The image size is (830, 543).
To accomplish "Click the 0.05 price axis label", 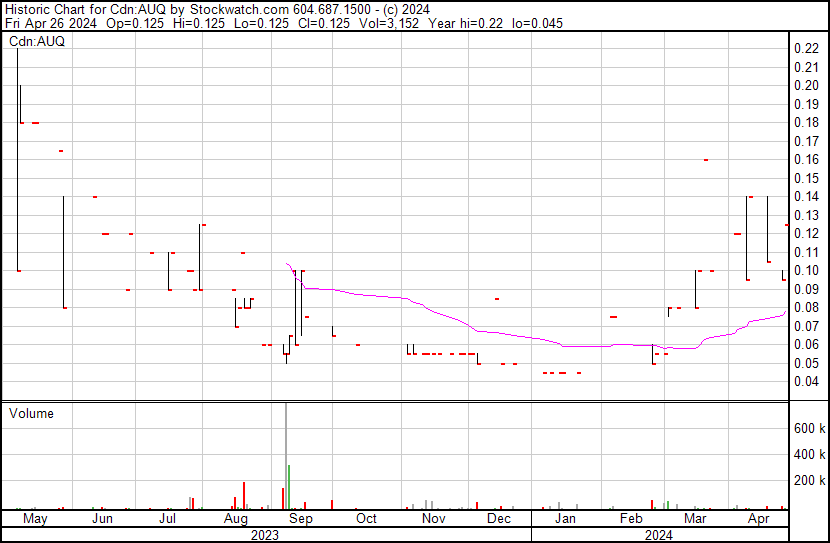I will (x=806, y=364).
